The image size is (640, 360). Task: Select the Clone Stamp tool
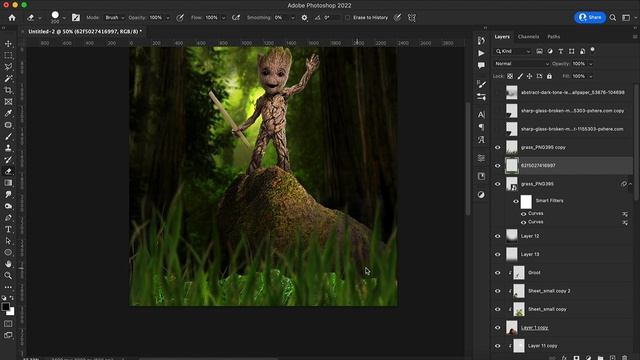coord(8,148)
